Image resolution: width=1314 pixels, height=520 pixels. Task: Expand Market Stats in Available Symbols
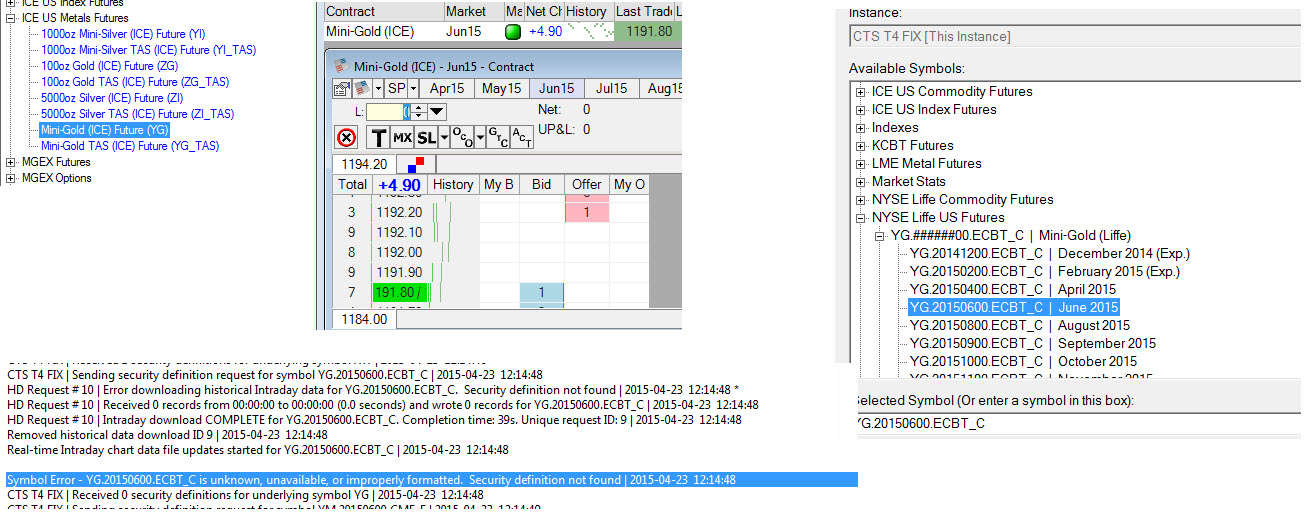(861, 182)
